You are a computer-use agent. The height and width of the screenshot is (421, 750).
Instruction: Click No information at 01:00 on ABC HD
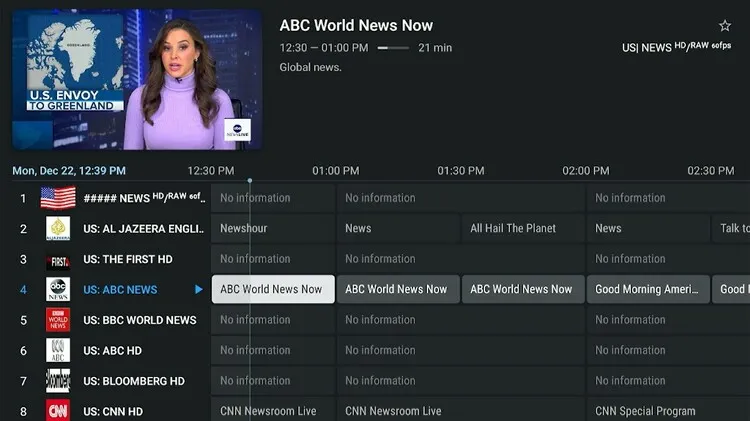[461, 350]
